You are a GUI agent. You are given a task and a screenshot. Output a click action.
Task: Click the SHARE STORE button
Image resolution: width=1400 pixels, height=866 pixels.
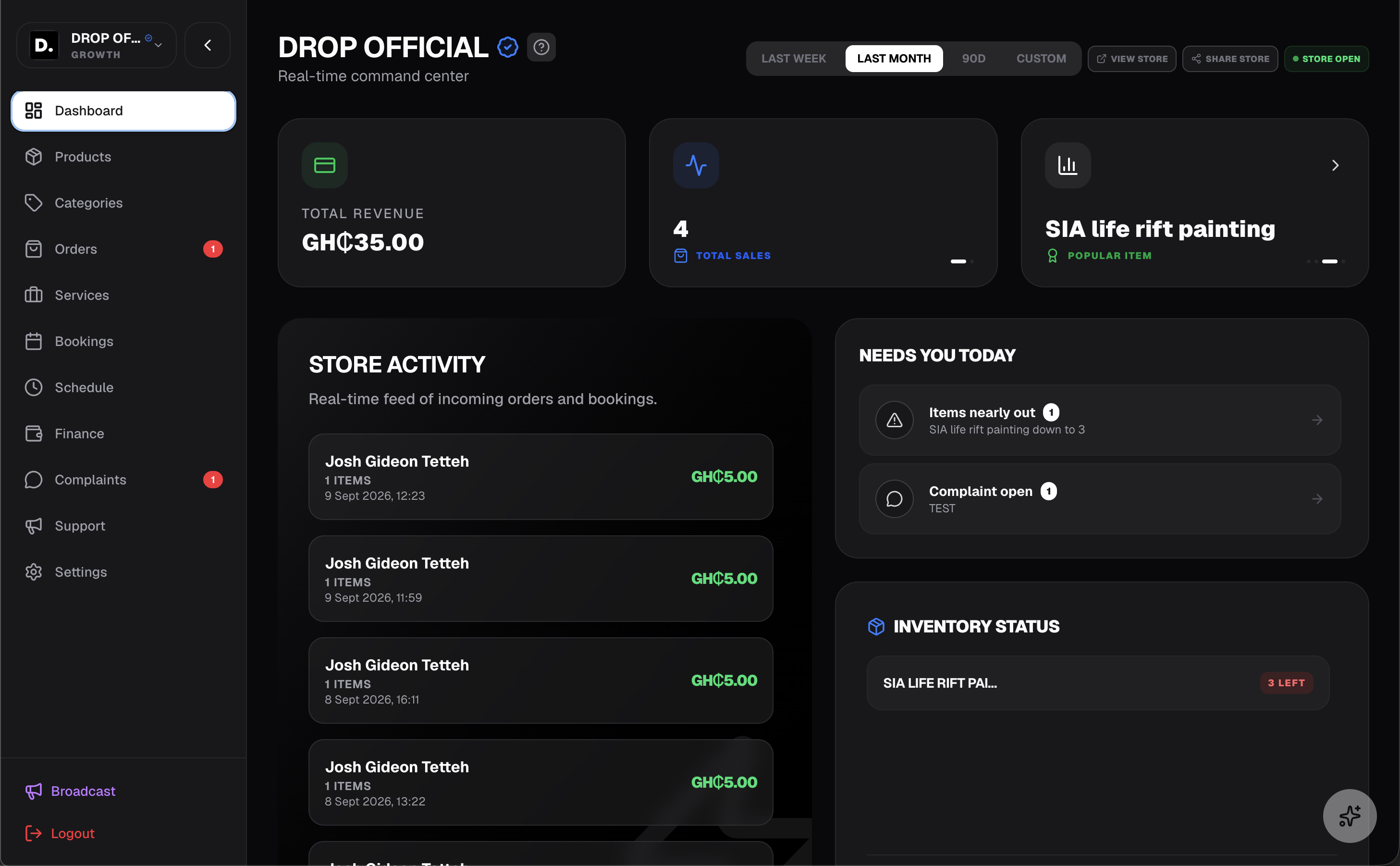(1230, 59)
